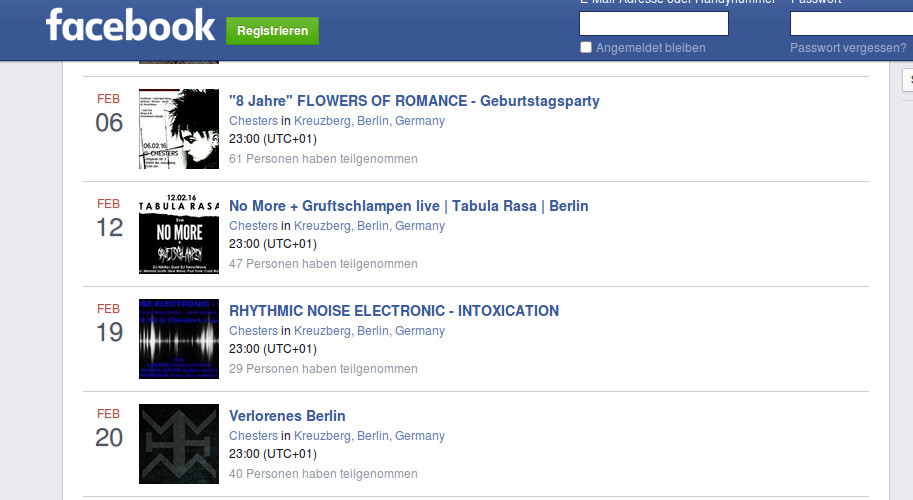Open the No More Tabula Rasa poster thumbnail
The width and height of the screenshot is (913, 500).
pos(179,234)
